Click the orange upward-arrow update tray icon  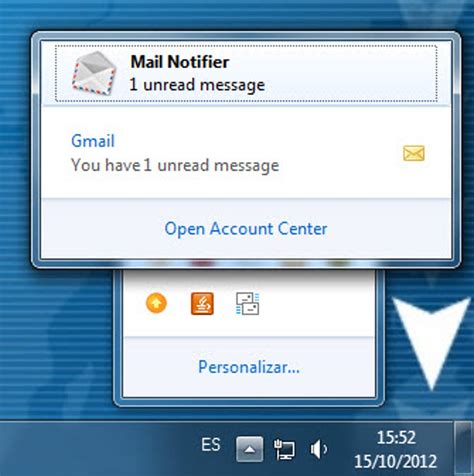click(156, 303)
